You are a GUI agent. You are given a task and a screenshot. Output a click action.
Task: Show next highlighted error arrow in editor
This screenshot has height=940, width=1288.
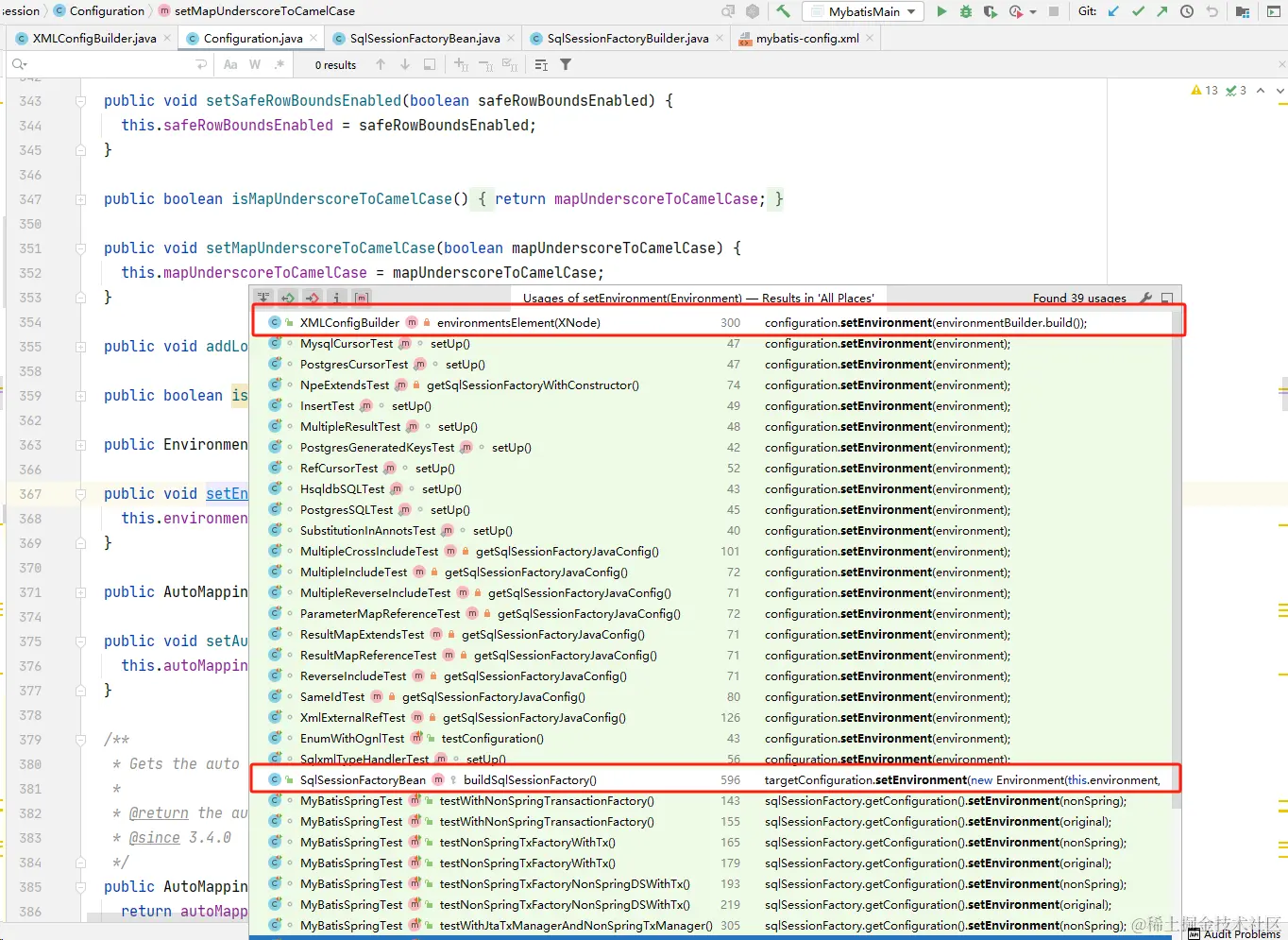point(1280,91)
